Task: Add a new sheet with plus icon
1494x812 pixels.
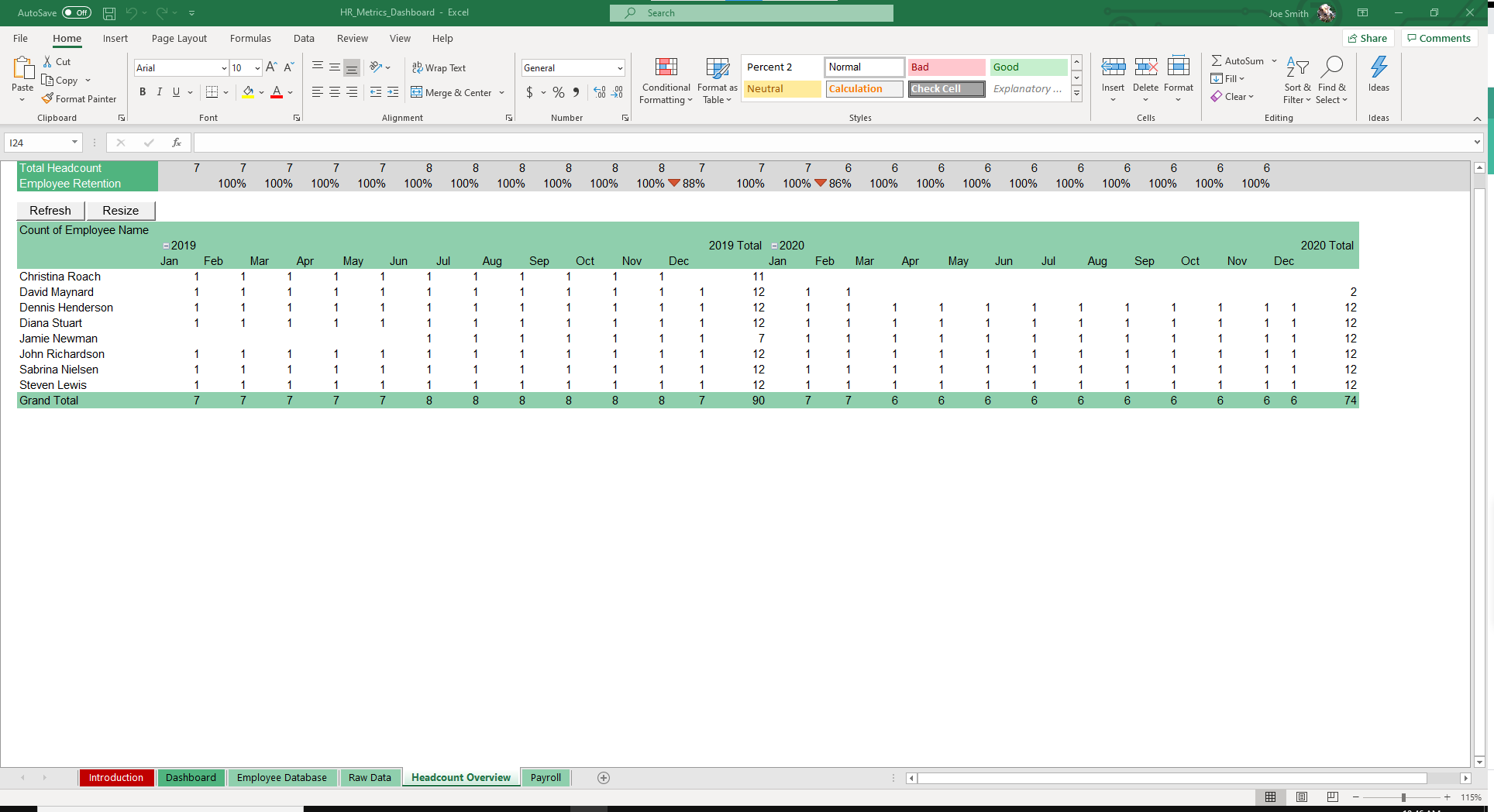Action: pyautogui.click(x=604, y=778)
